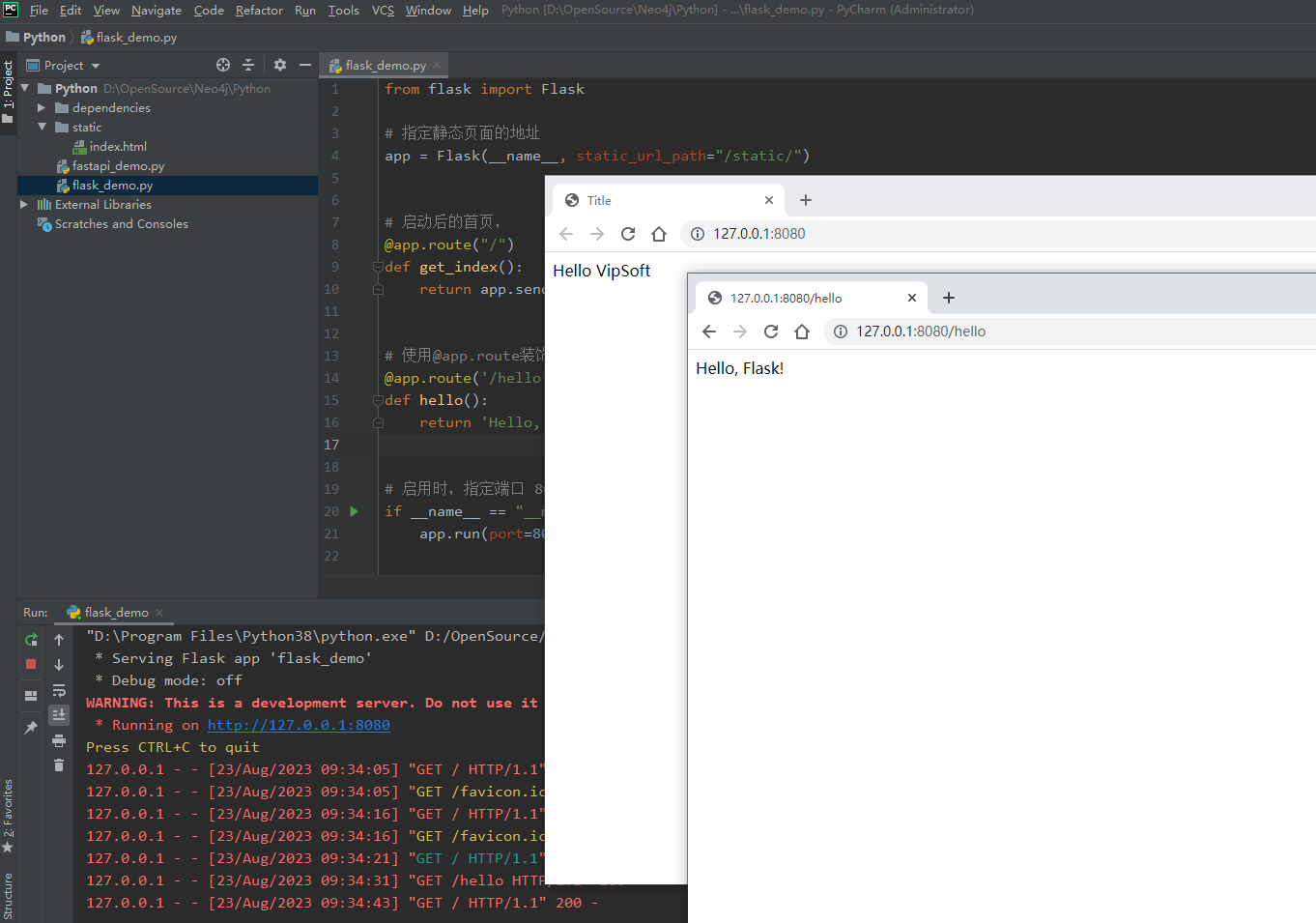The width and height of the screenshot is (1316, 923).
Task: Reload page in 127.0.0.1:8080 browser window
Action: 628,234
